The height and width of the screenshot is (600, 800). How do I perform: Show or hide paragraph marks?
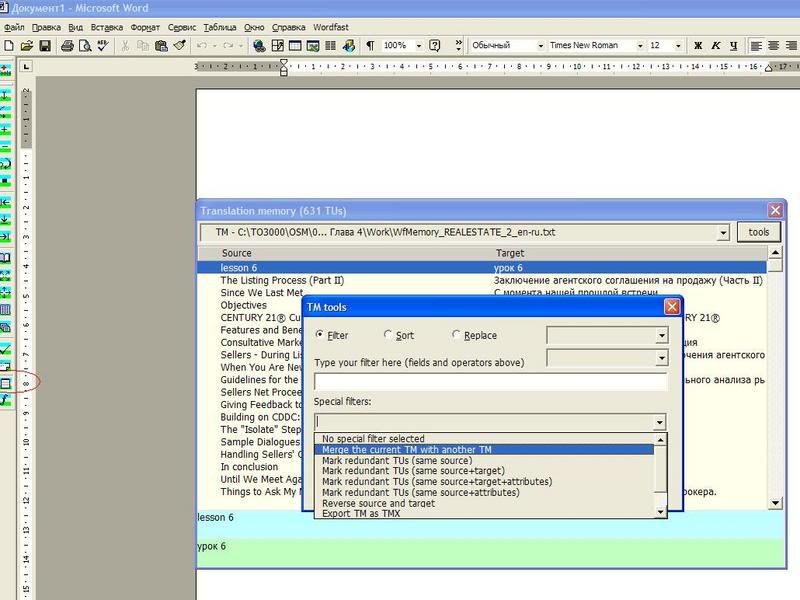(x=370, y=46)
